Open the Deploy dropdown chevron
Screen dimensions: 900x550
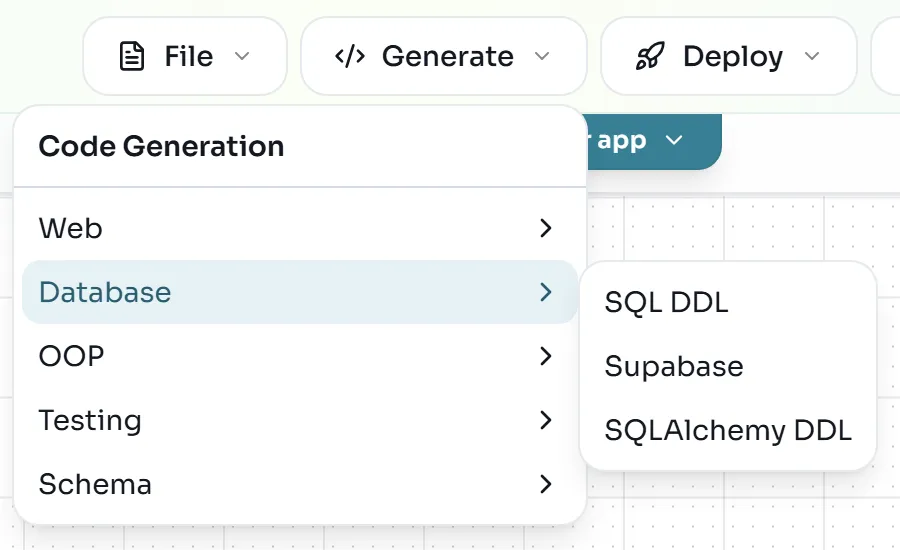(x=812, y=56)
